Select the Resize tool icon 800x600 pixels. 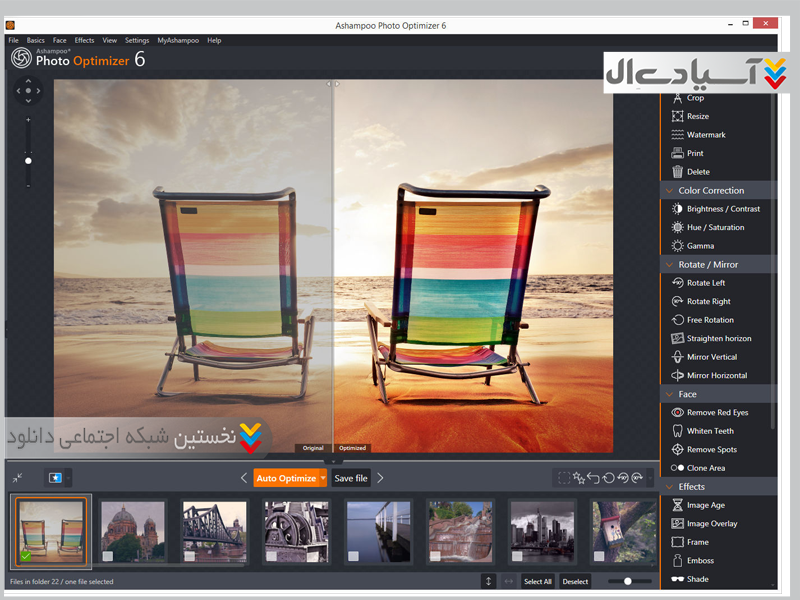pyautogui.click(x=678, y=116)
